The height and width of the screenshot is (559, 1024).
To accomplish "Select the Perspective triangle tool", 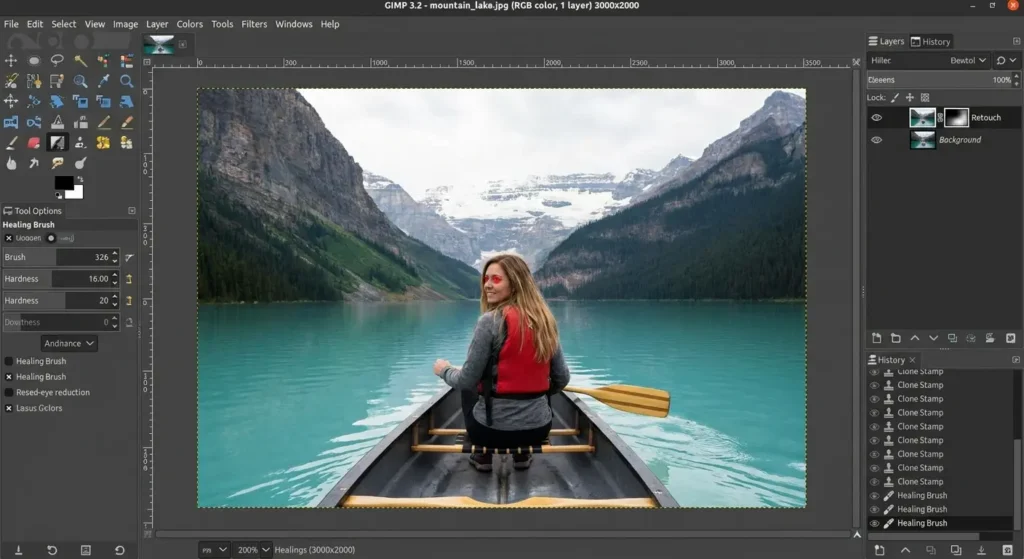I will point(57,122).
